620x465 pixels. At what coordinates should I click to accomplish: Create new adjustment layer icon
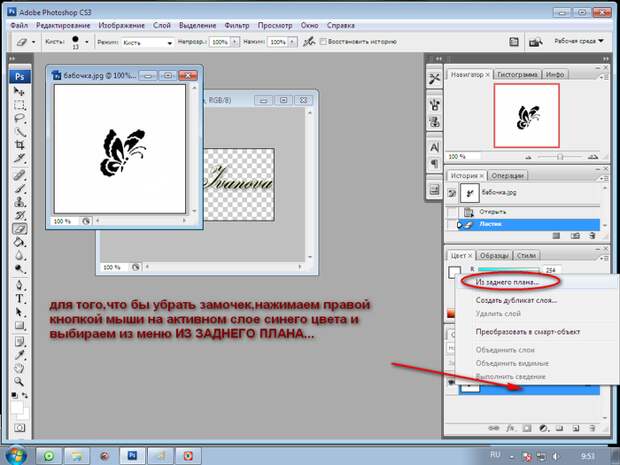[543, 428]
